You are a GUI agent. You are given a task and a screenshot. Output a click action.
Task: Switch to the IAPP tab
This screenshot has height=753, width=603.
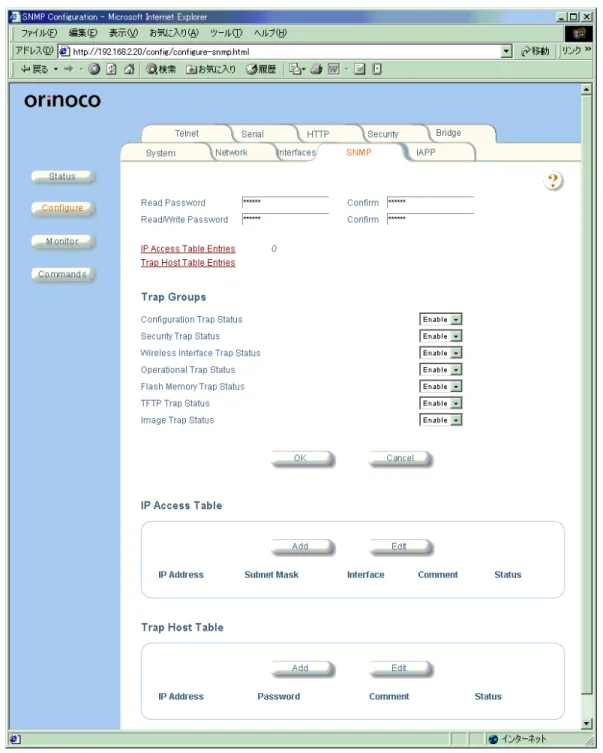coord(425,152)
